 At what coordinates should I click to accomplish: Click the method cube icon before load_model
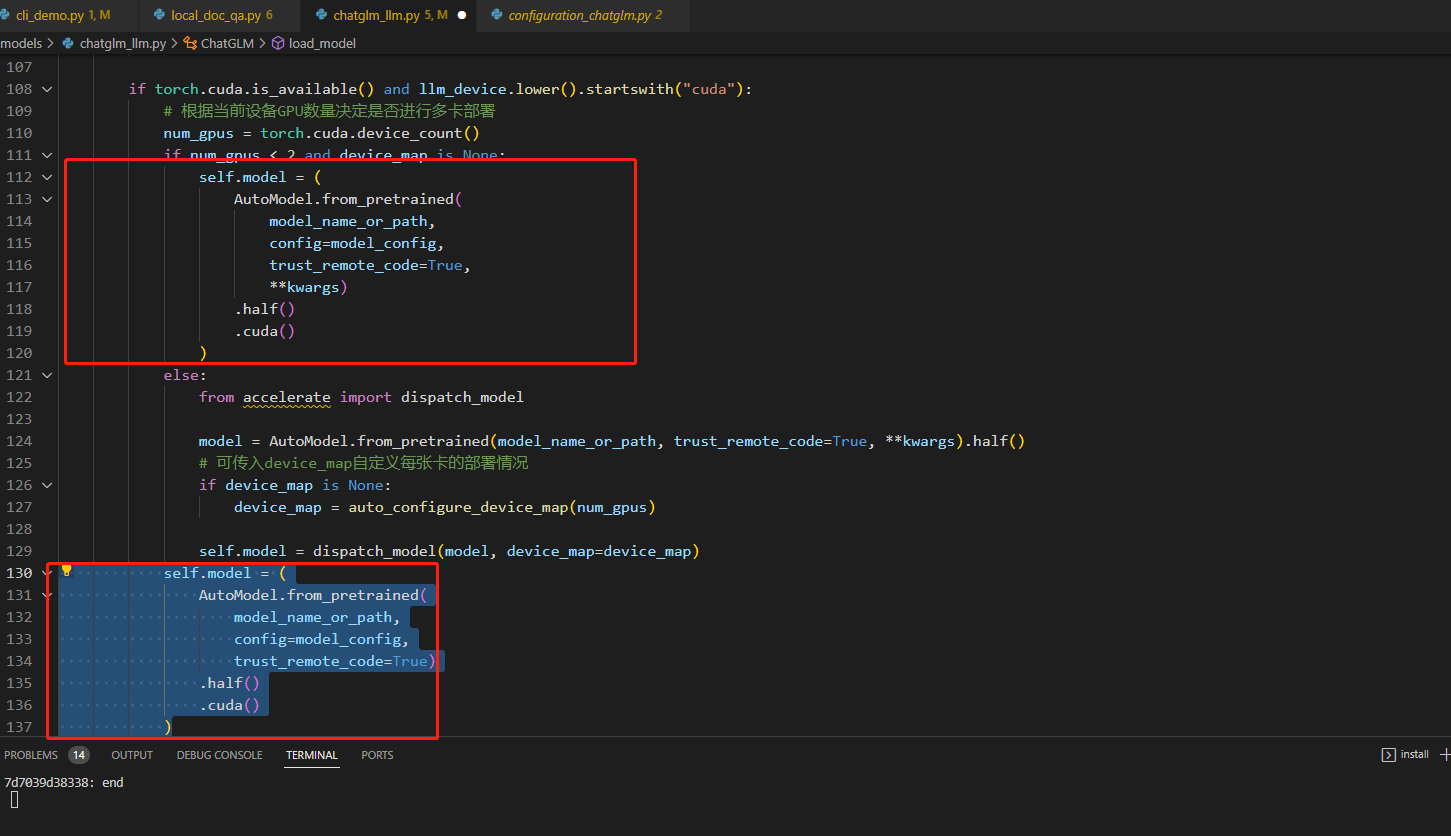[x=278, y=44]
